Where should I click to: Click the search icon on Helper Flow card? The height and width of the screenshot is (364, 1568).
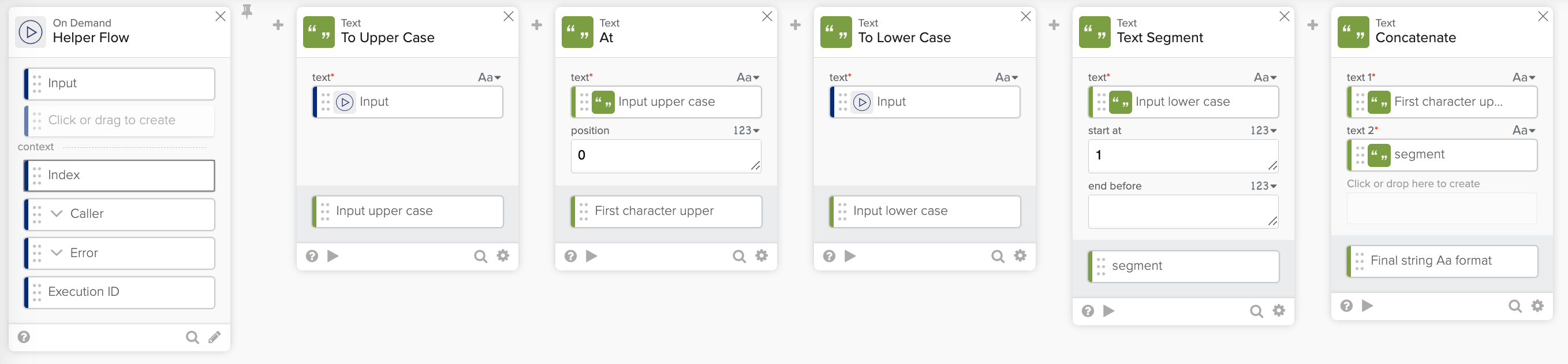pos(192,337)
